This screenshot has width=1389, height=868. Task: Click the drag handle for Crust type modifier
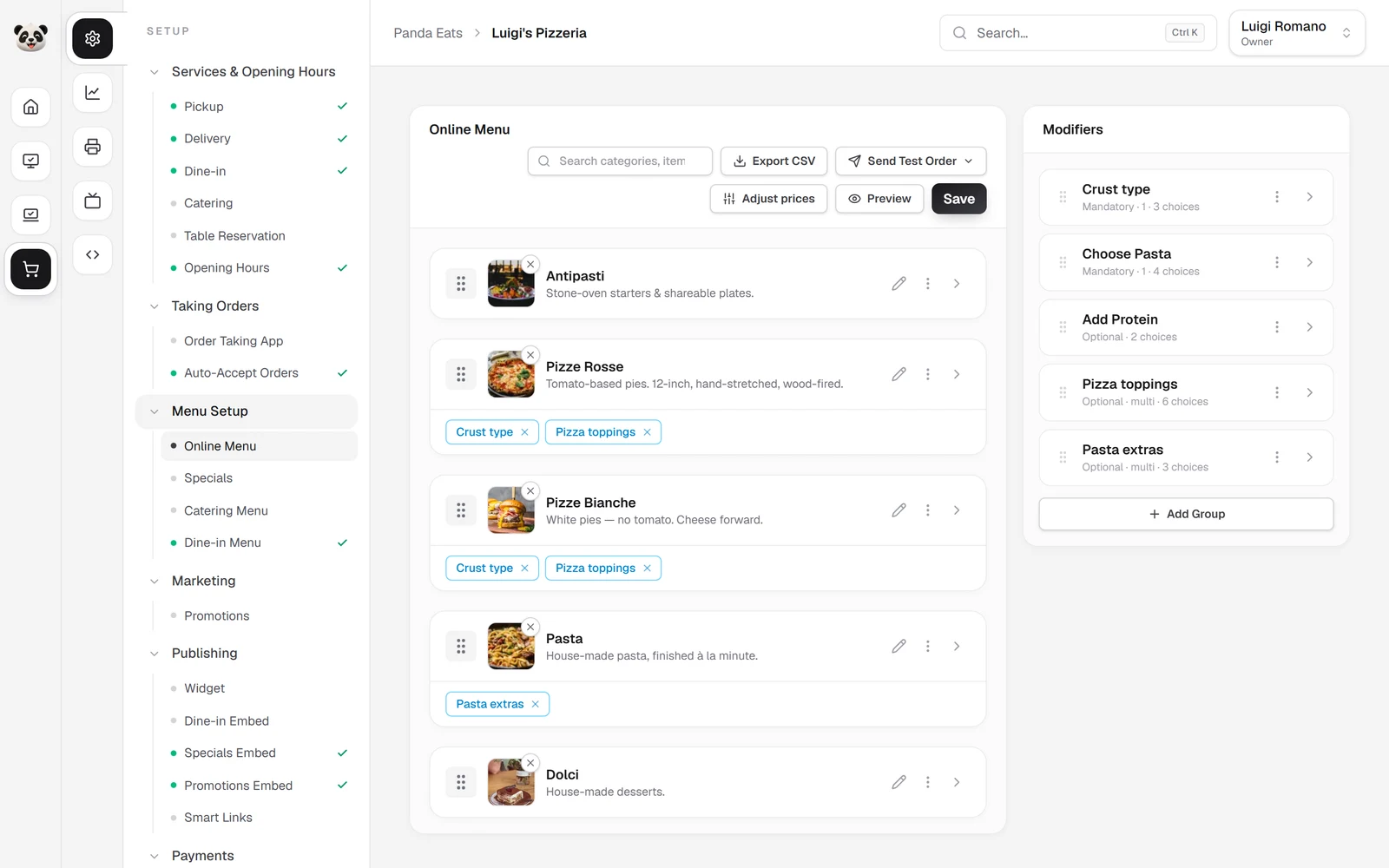coord(1063,197)
